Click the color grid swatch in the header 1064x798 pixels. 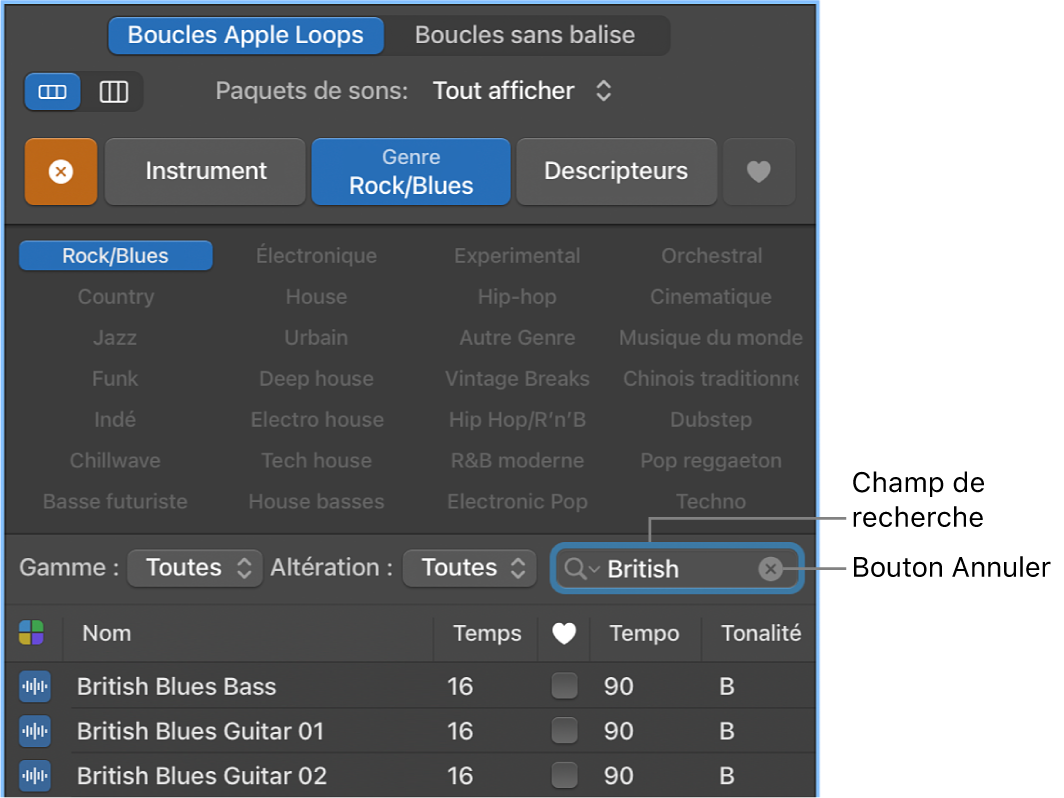click(x=33, y=633)
